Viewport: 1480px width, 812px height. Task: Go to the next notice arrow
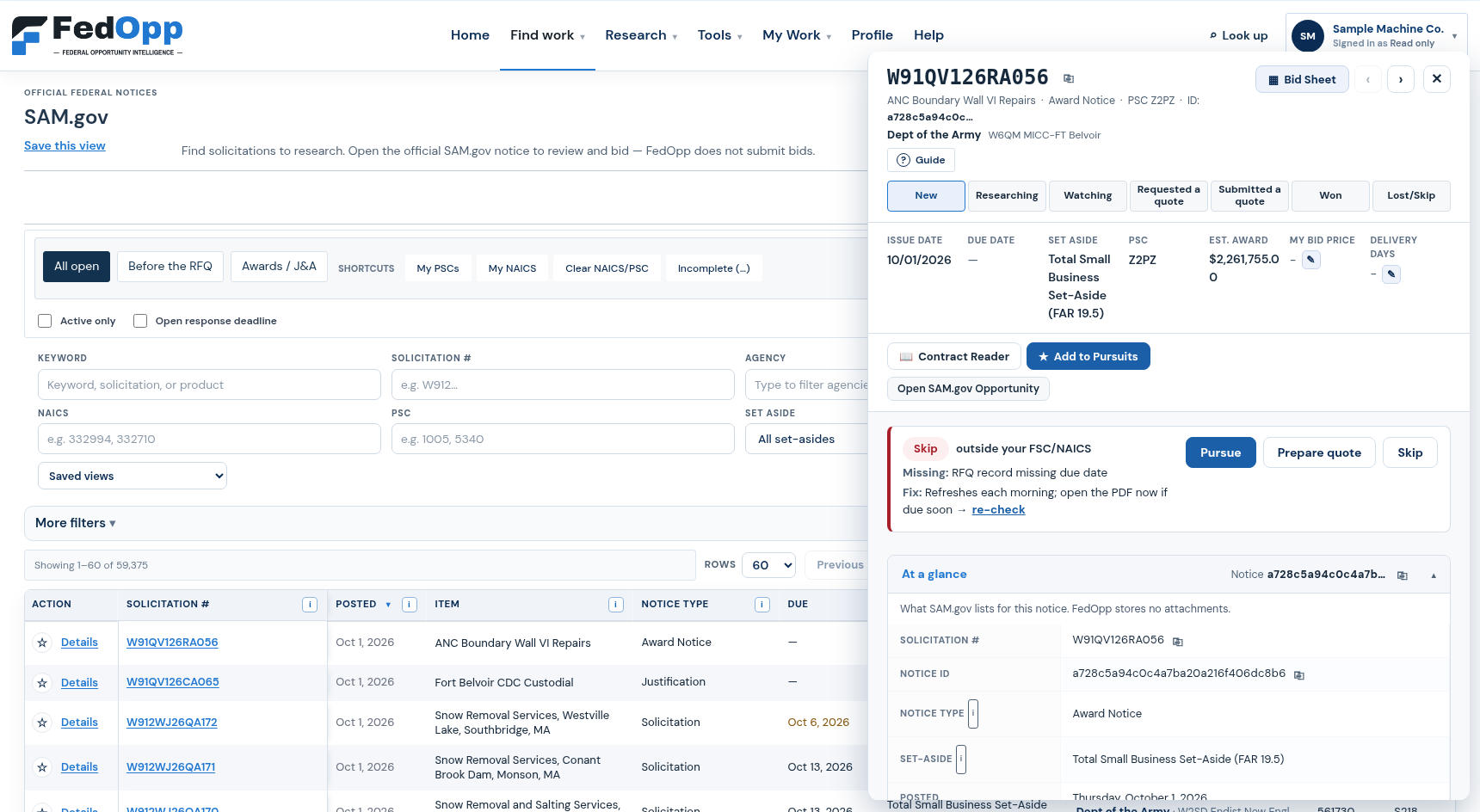point(1401,79)
